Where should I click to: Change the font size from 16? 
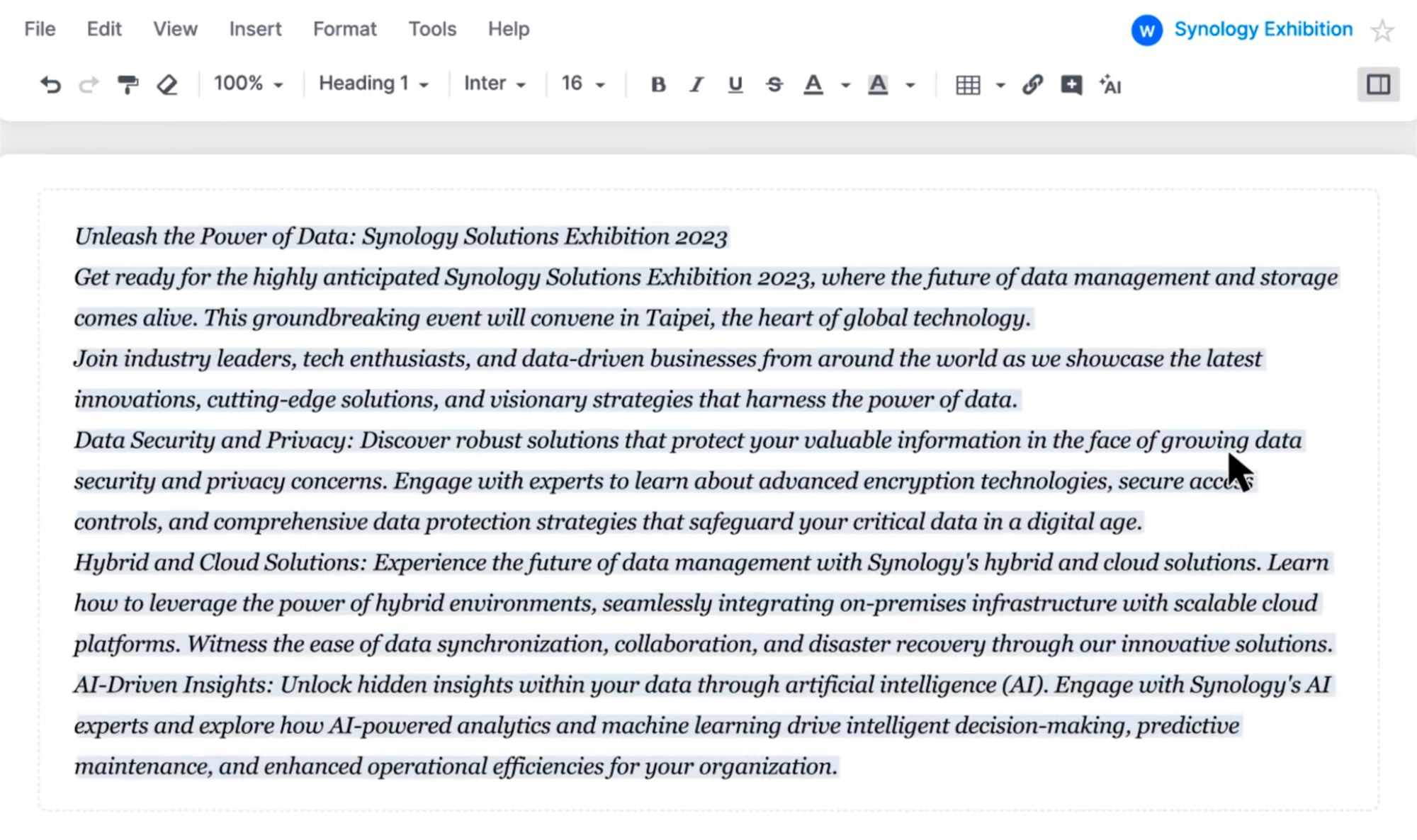point(583,84)
